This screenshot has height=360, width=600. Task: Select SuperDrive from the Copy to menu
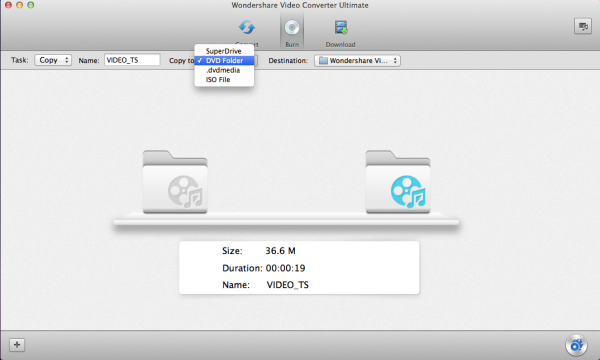coord(224,51)
